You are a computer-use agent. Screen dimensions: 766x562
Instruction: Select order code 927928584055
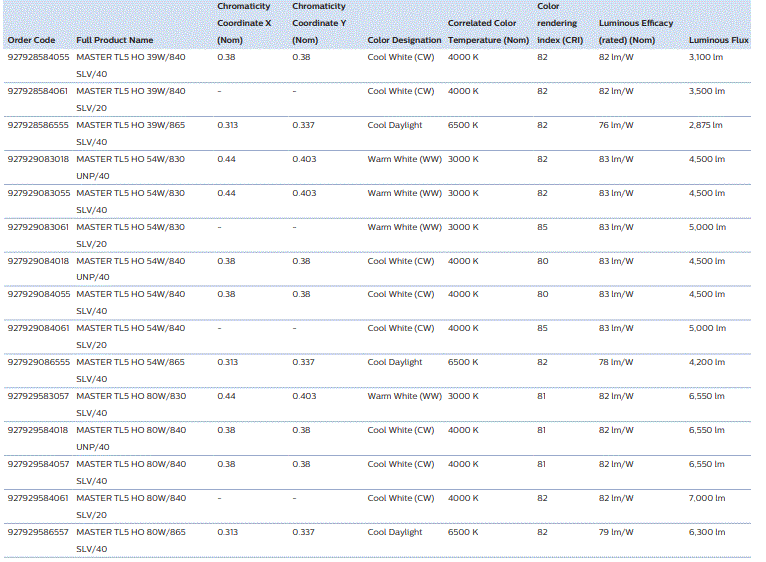[x=39, y=57]
